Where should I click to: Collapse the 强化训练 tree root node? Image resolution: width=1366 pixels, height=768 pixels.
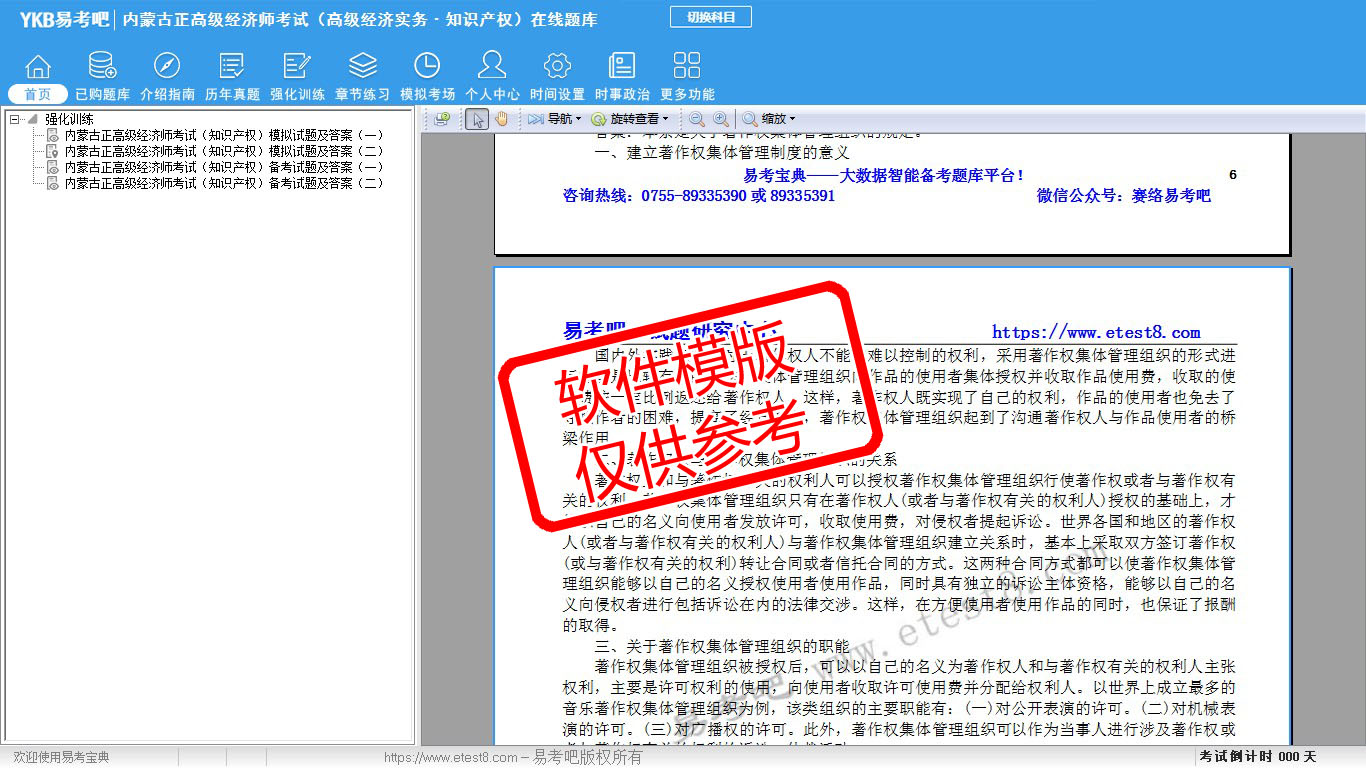pos(15,120)
